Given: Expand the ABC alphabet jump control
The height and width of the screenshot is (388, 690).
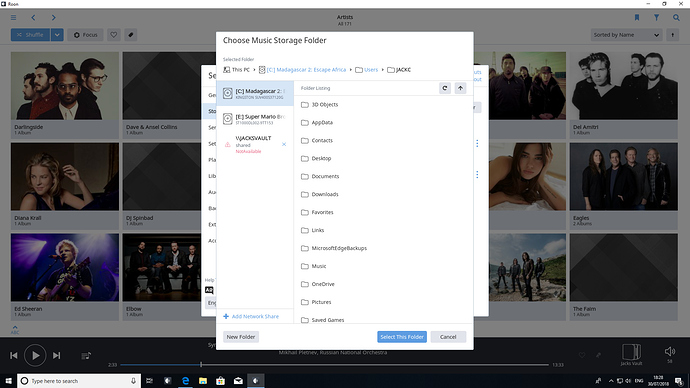Looking at the screenshot, I should coord(15,330).
